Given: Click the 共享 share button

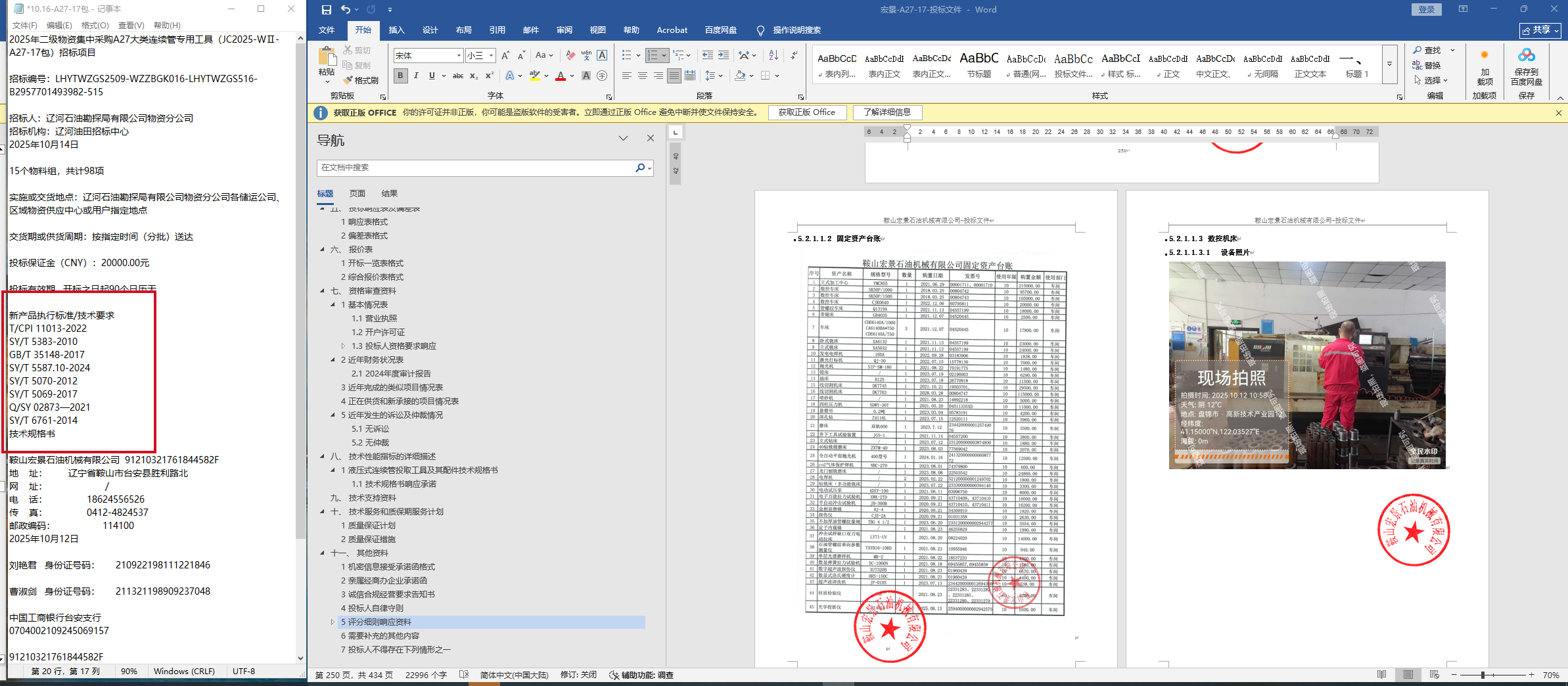Looking at the screenshot, I should (1540, 30).
